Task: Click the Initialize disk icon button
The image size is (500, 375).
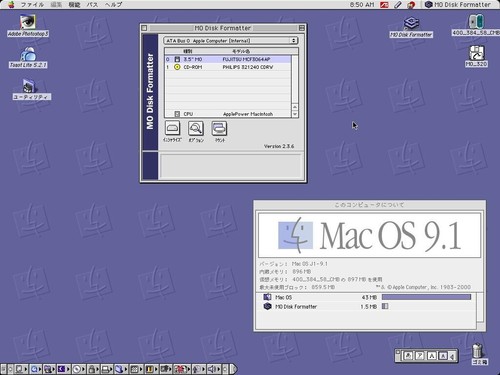Action: [x=172, y=129]
